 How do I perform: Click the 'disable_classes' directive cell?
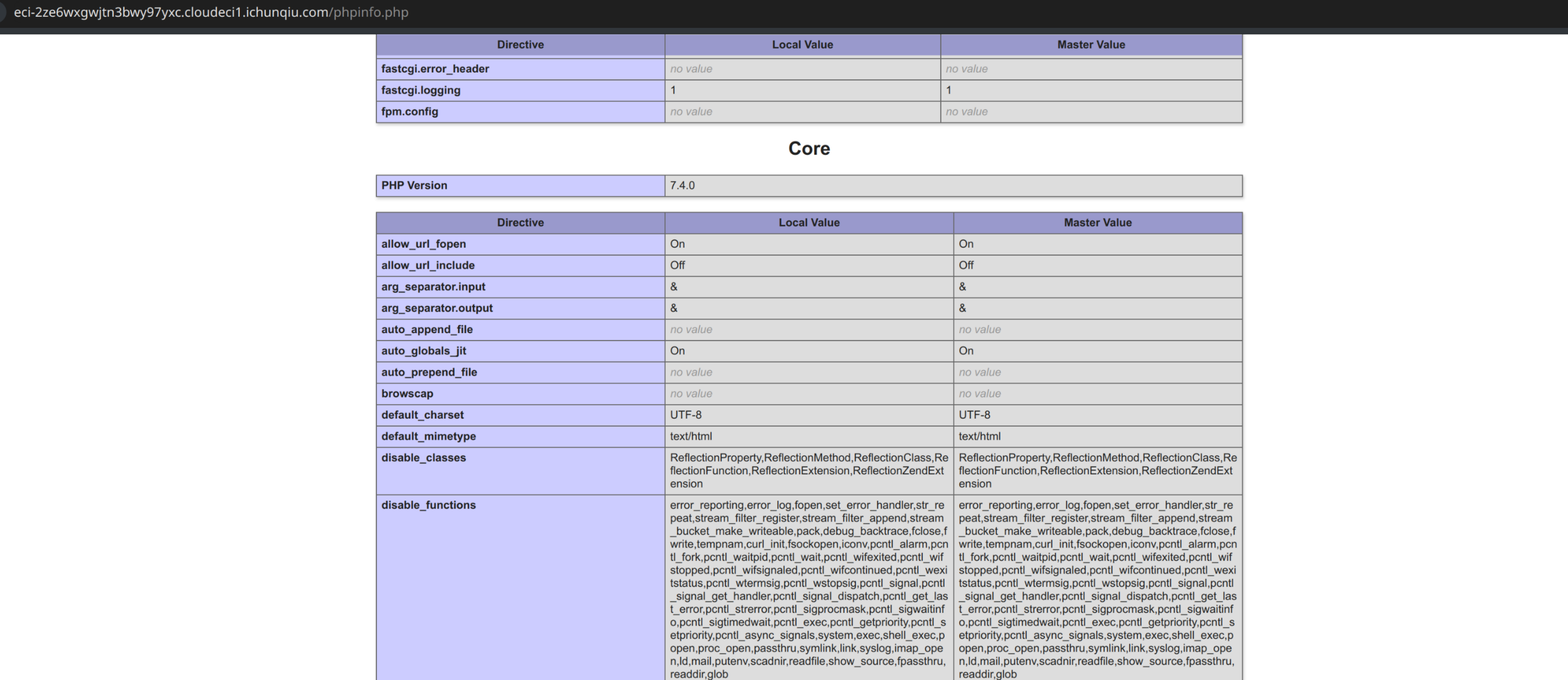pos(520,471)
